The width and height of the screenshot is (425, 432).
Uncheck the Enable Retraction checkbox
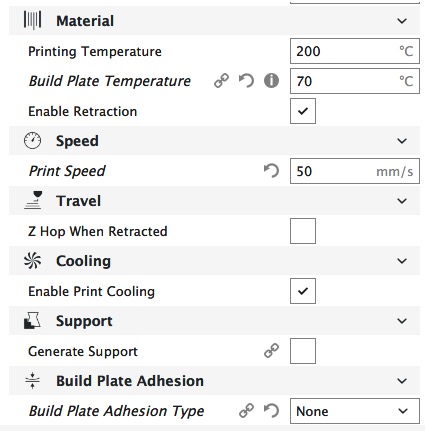[x=303, y=111]
